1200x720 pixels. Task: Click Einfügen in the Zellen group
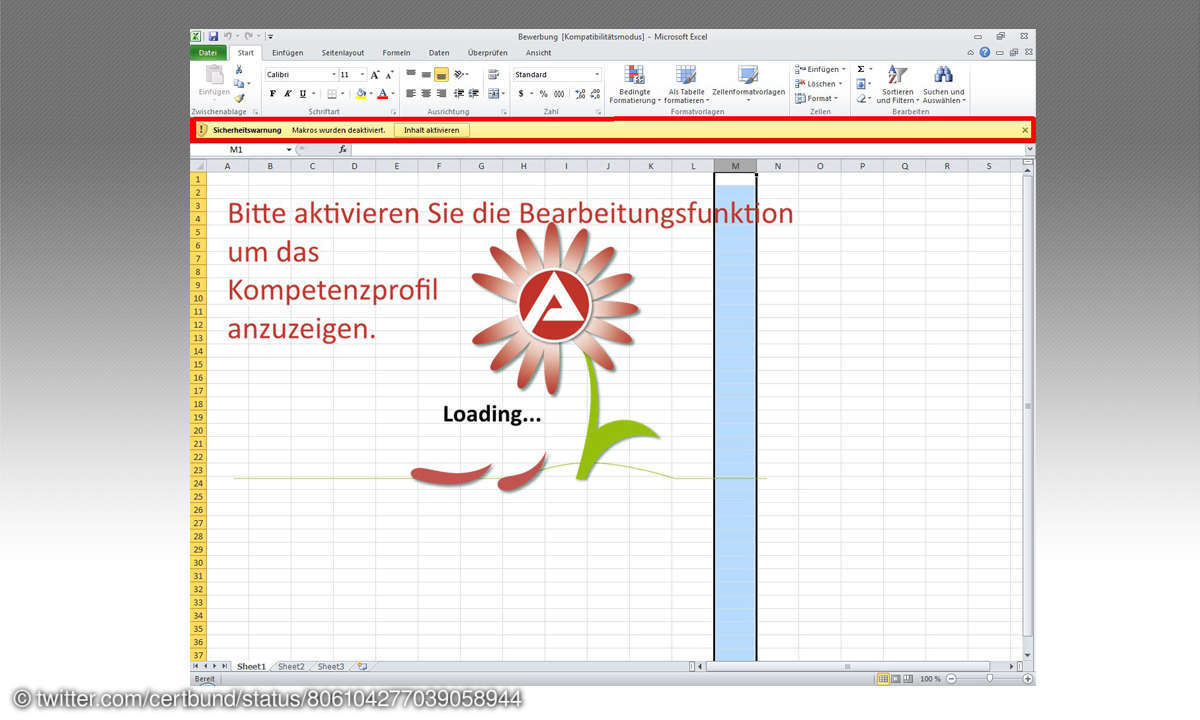(820, 70)
